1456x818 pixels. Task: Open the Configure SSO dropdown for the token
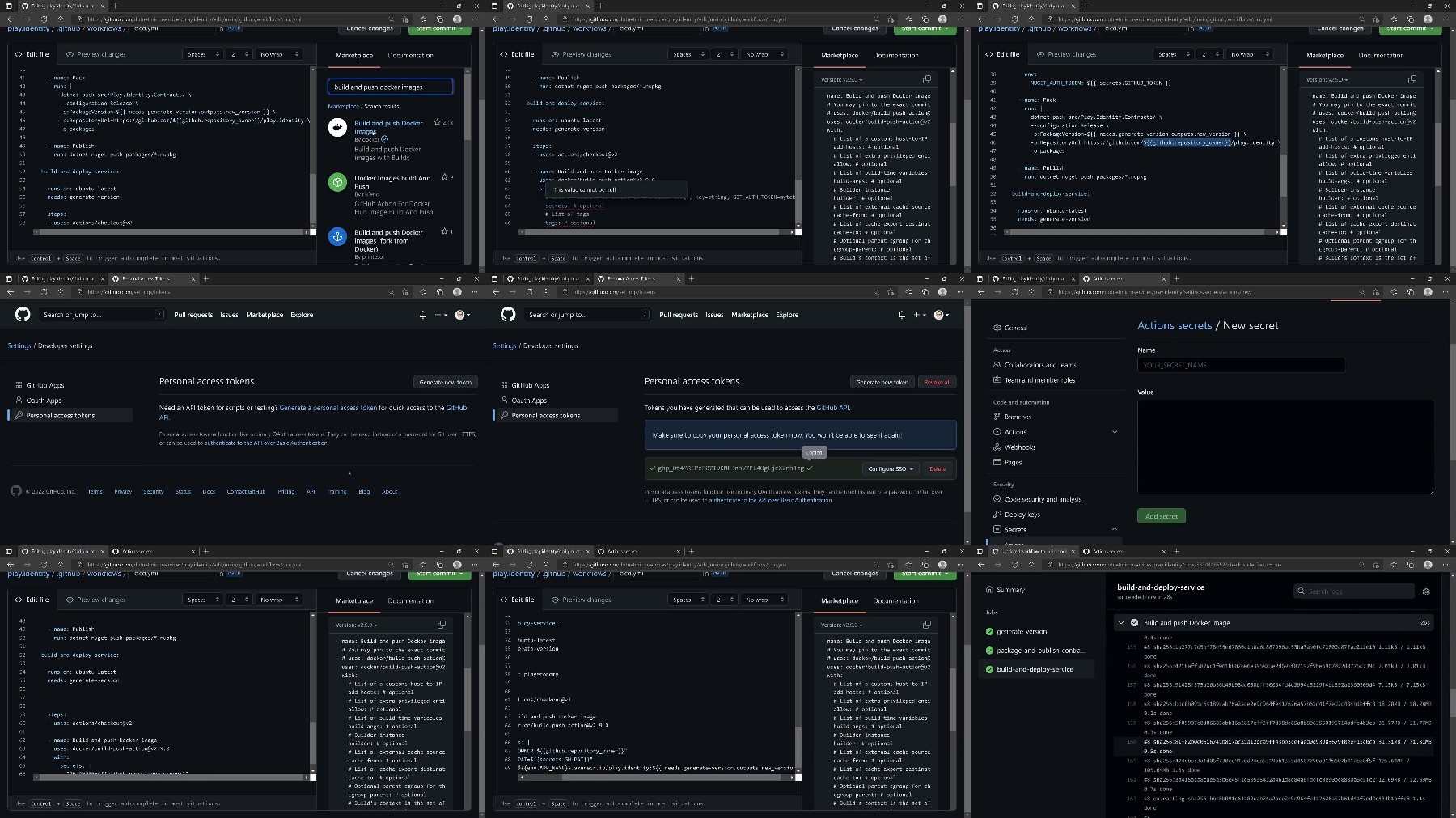891,468
